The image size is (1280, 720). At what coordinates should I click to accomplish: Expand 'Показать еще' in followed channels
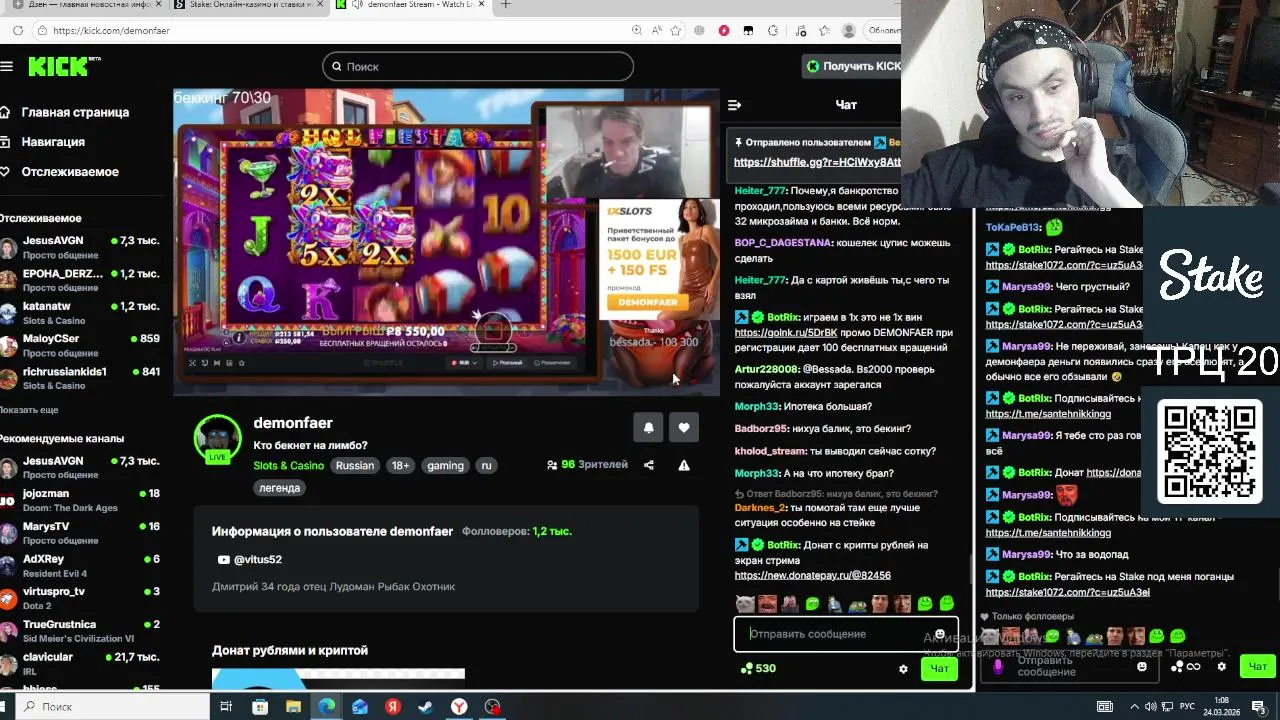coord(29,410)
